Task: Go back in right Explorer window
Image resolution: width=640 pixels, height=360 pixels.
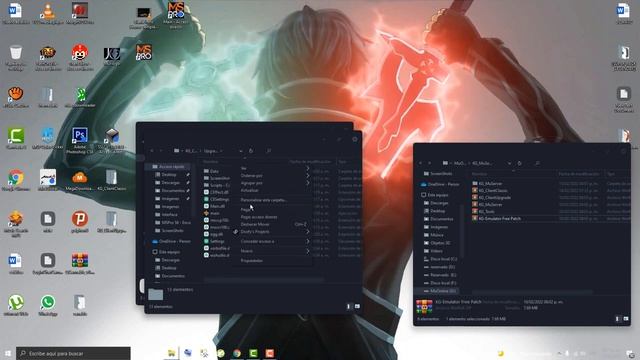Action: 421,163
